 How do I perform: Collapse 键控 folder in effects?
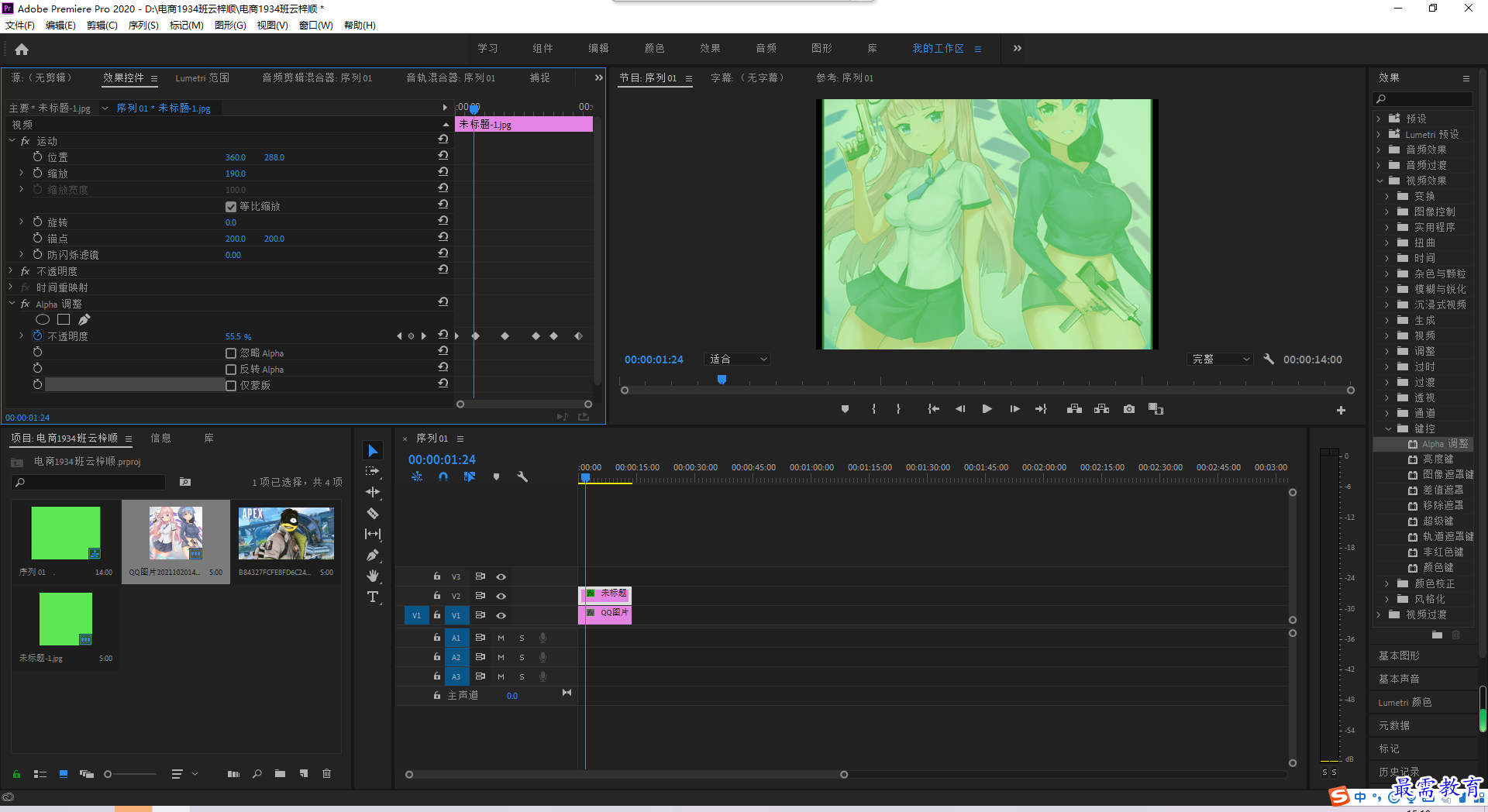[1388, 428]
